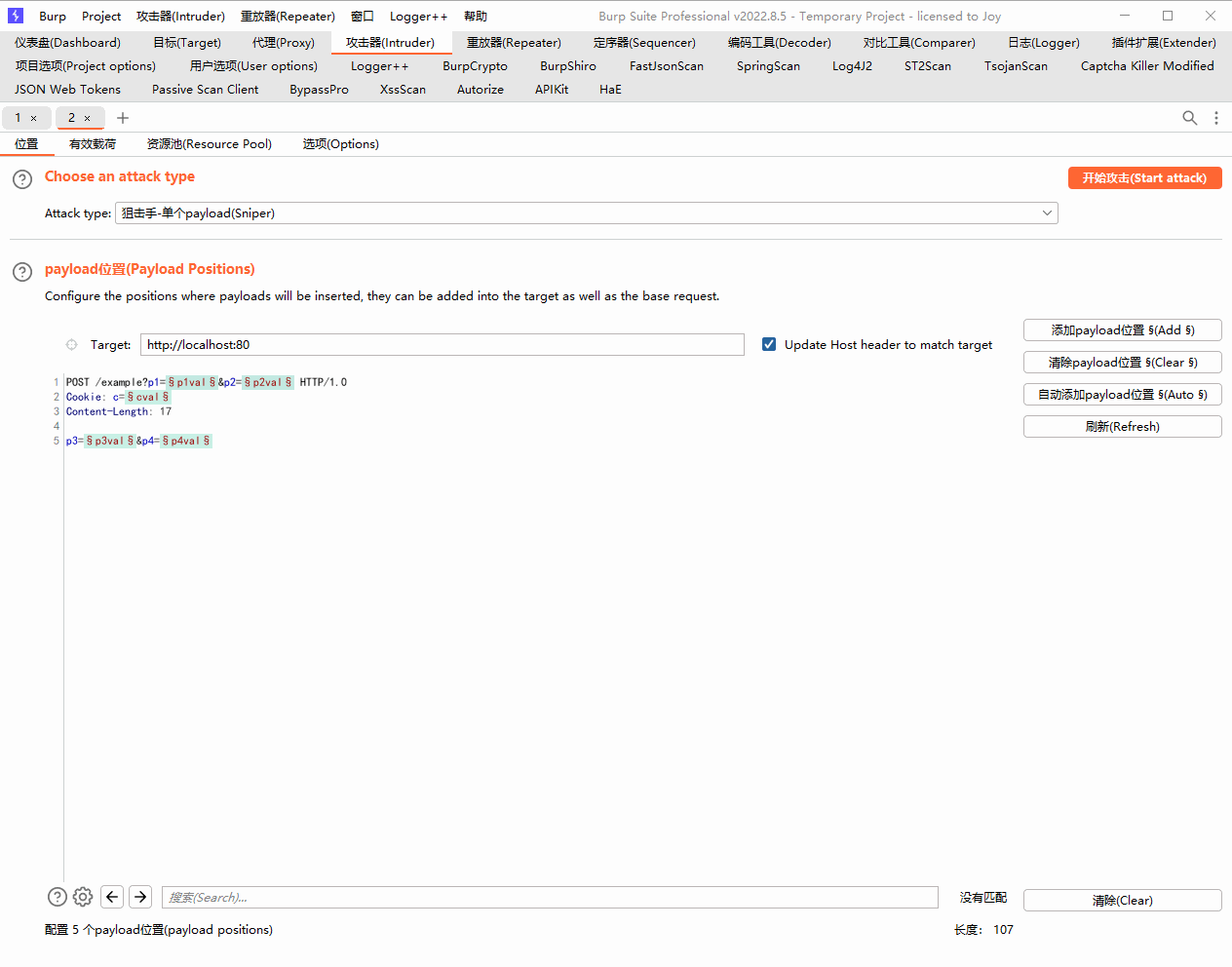Screen dimensions: 1232x967
Task: Click the Burp Suite logo icon
Action: [x=16, y=16]
